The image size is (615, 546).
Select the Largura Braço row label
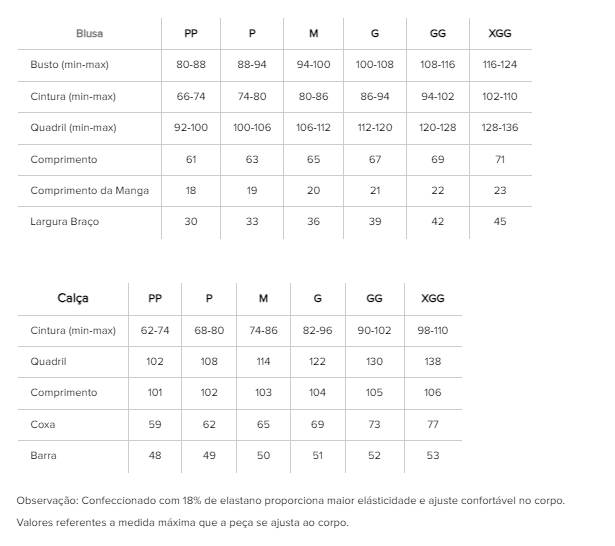coord(65,222)
